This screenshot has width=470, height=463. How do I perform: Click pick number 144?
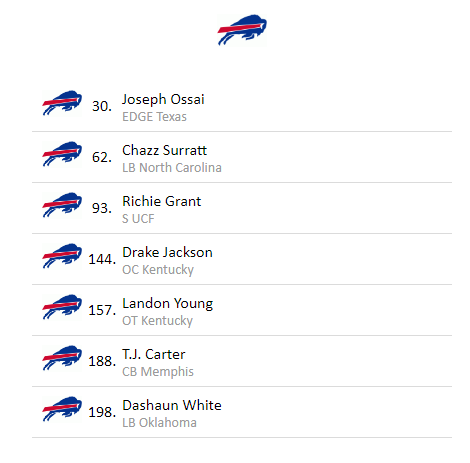[x=102, y=259]
